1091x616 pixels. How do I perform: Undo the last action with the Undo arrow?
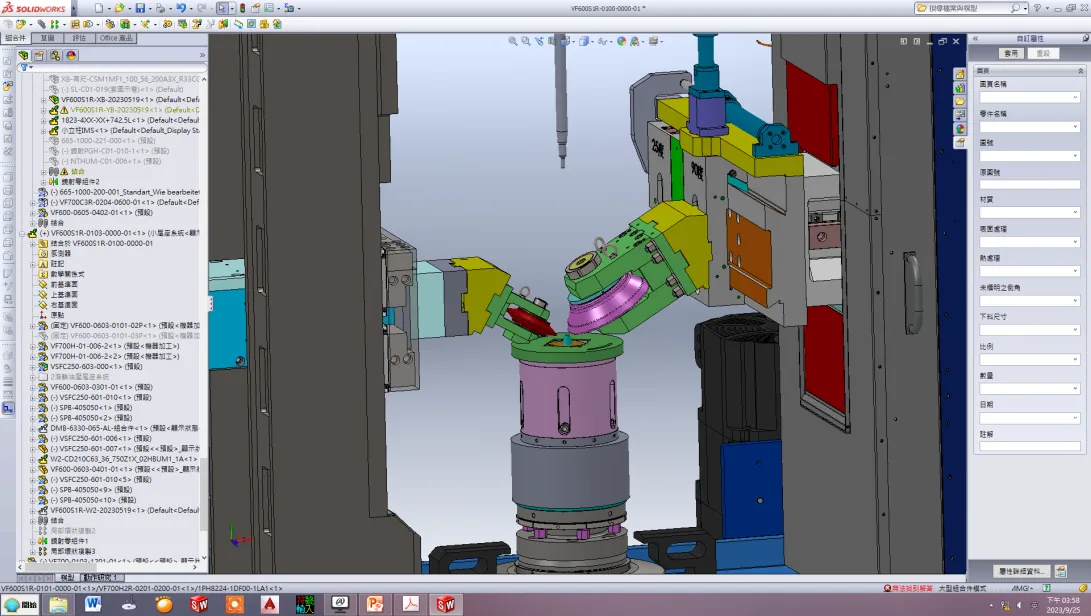point(181,8)
